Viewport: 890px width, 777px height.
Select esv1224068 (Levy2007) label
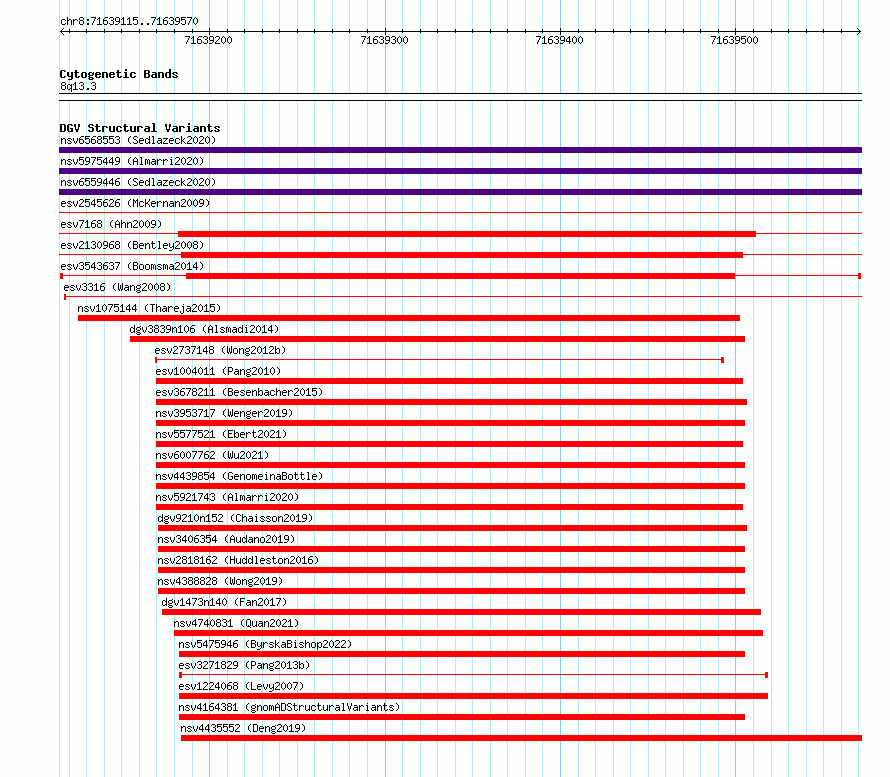pyautogui.click(x=241, y=686)
